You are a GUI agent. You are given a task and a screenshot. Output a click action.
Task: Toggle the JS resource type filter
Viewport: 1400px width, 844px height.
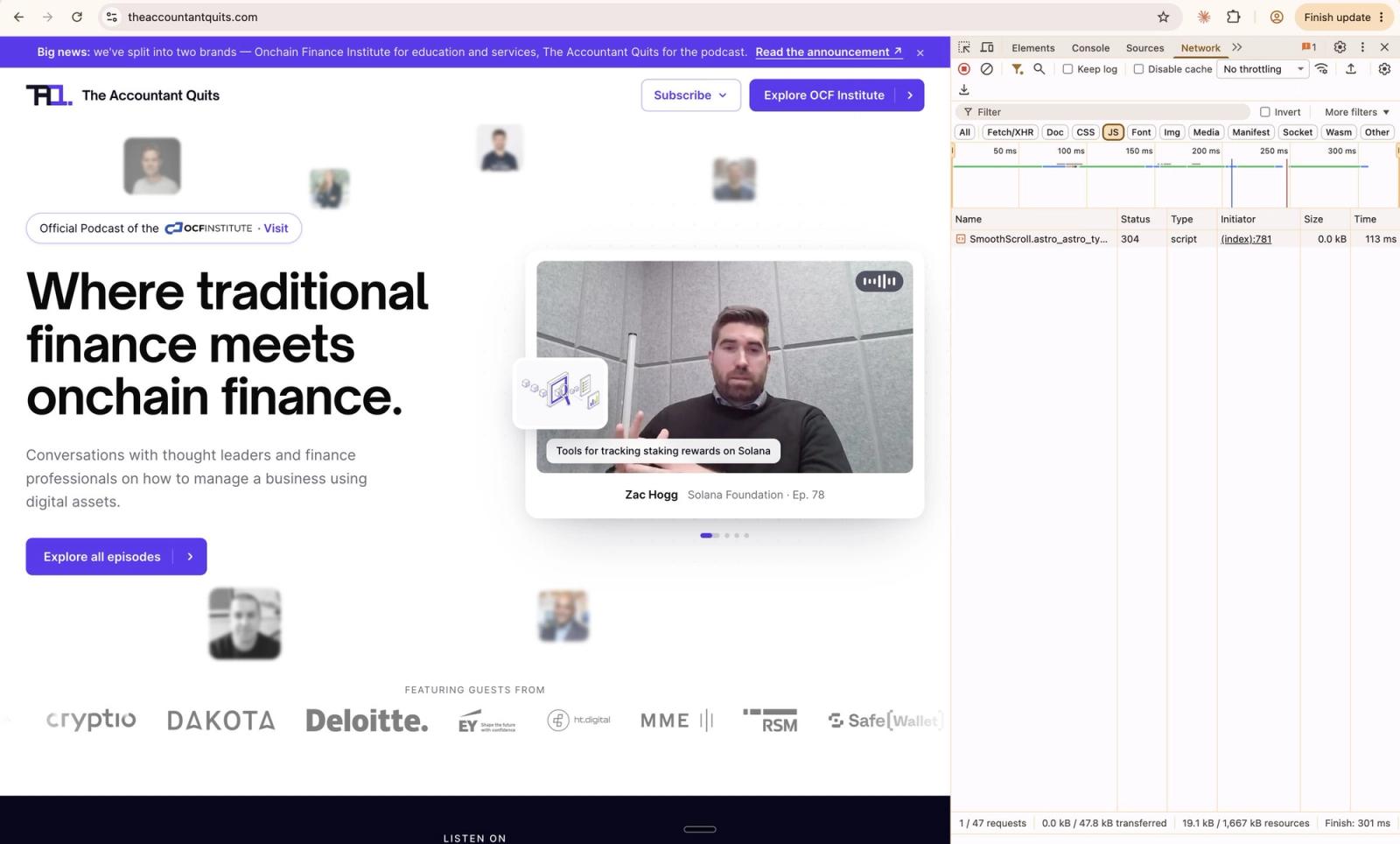[1113, 132]
